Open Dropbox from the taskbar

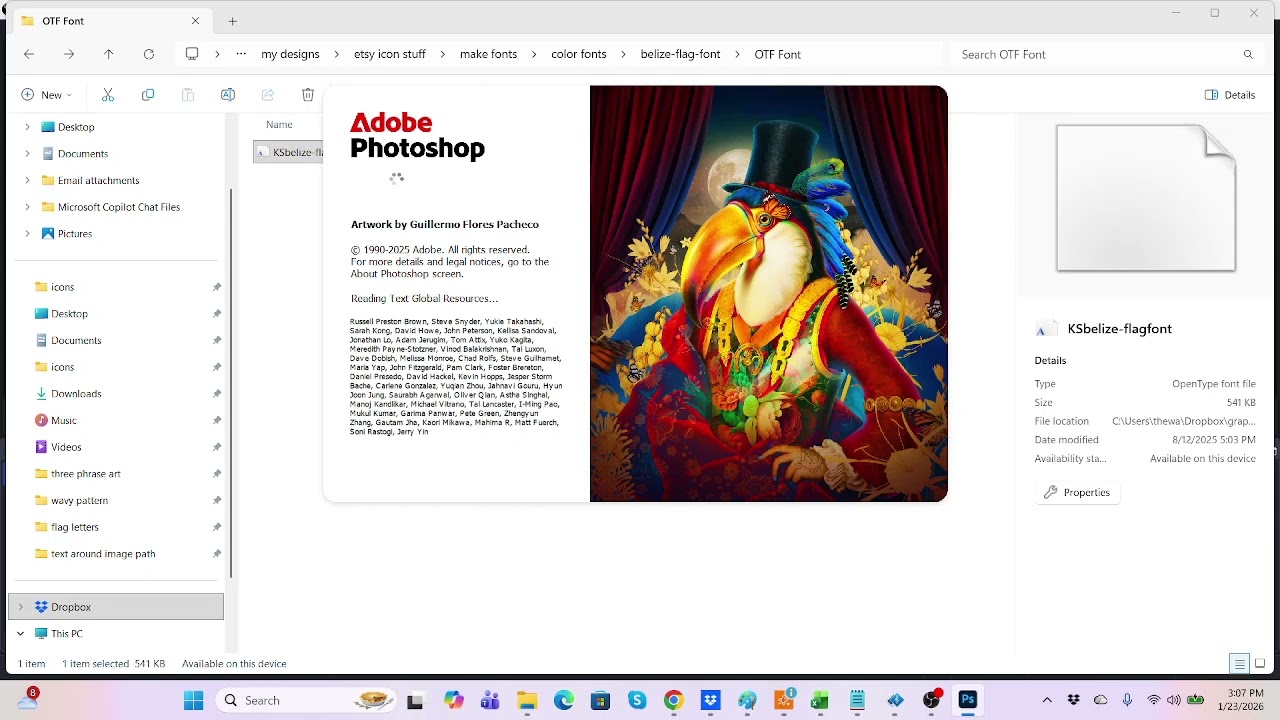click(710, 700)
